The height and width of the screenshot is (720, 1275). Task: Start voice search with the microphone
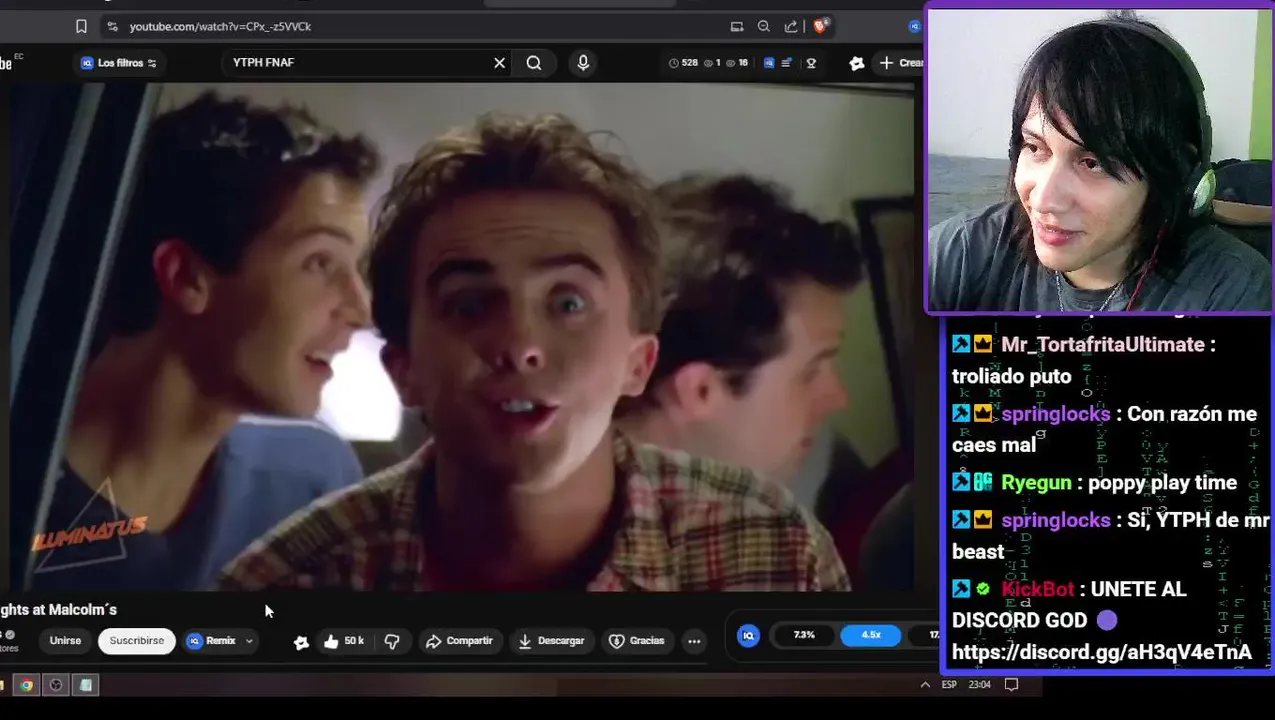[x=583, y=63]
